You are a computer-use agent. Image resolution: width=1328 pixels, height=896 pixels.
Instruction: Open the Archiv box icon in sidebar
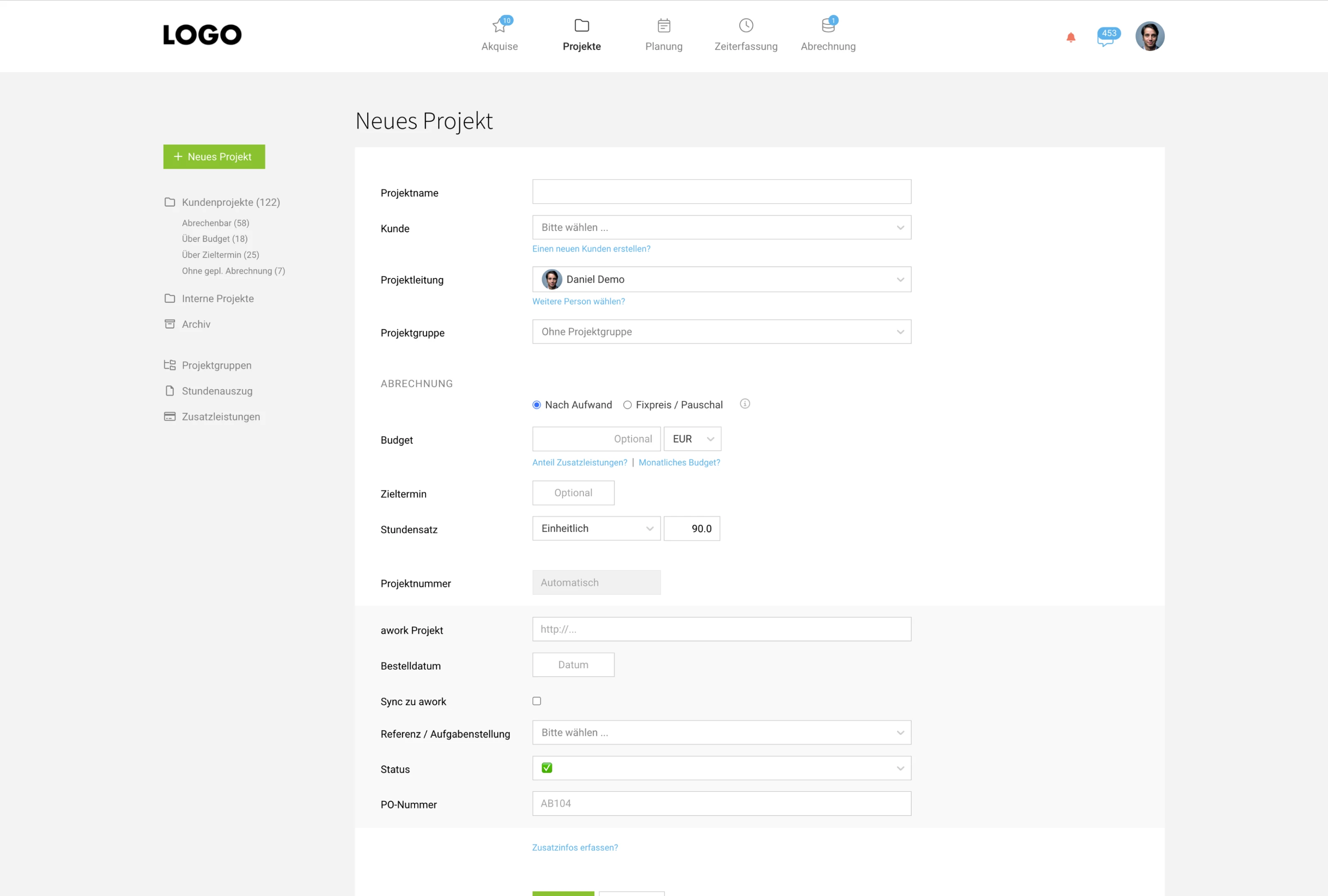170,324
